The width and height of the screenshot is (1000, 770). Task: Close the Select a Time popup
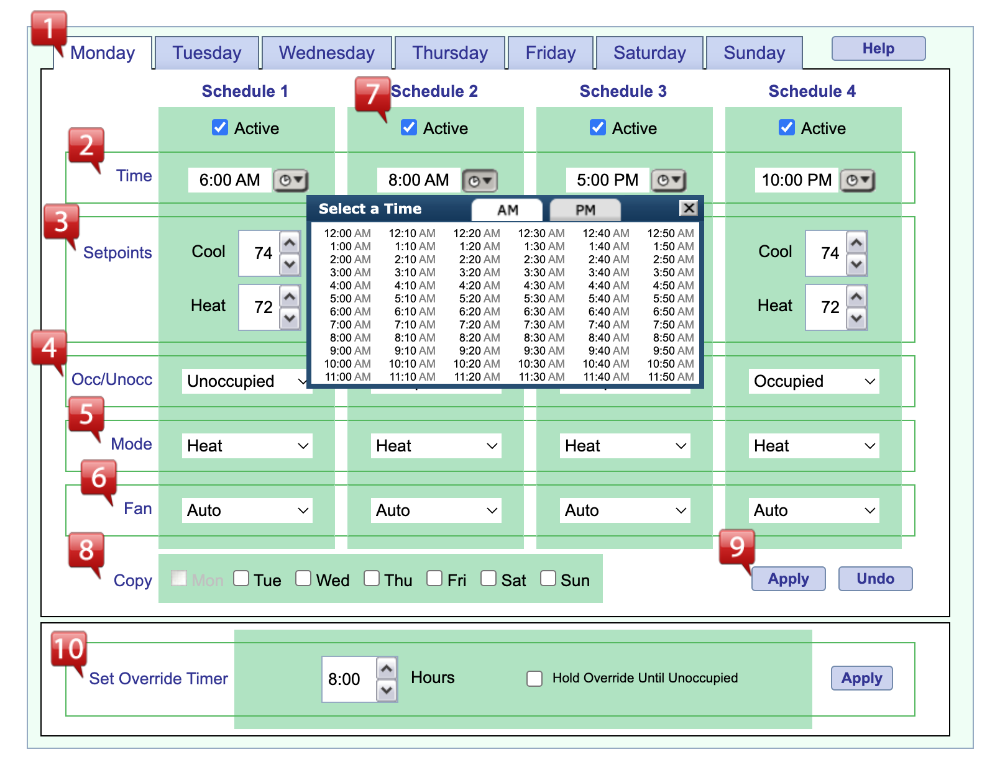pyautogui.click(x=688, y=208)
